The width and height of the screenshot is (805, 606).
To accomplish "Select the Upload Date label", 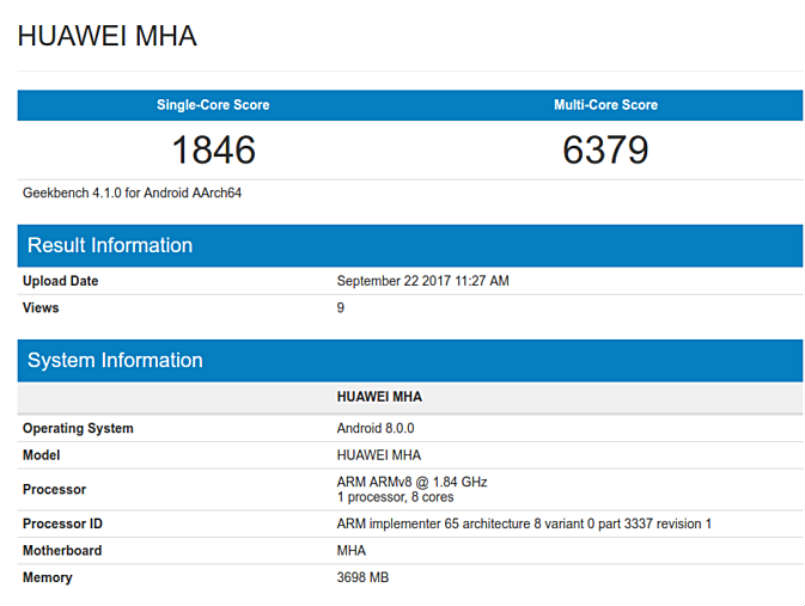I will pos(61,281).
